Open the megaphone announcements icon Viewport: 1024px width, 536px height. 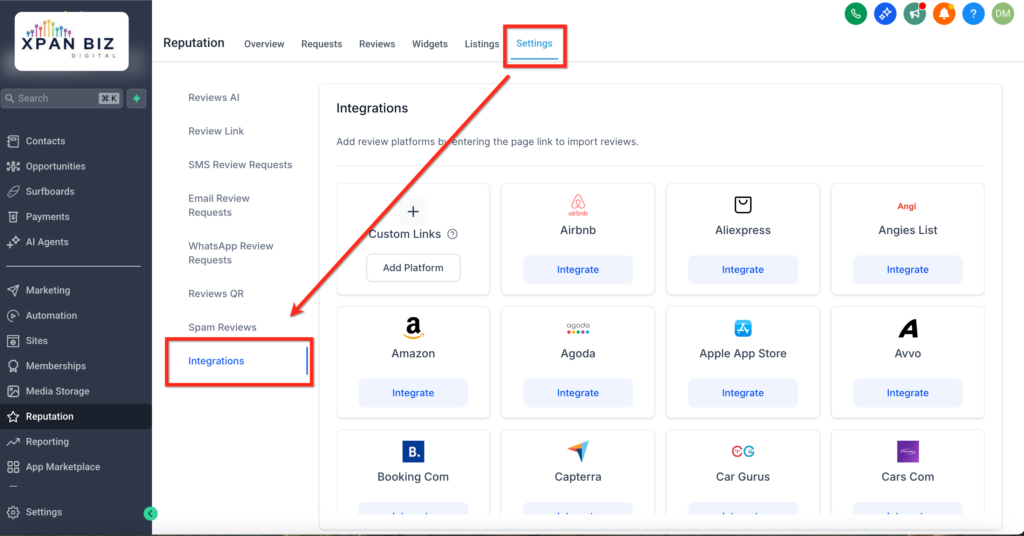(914, 14)
